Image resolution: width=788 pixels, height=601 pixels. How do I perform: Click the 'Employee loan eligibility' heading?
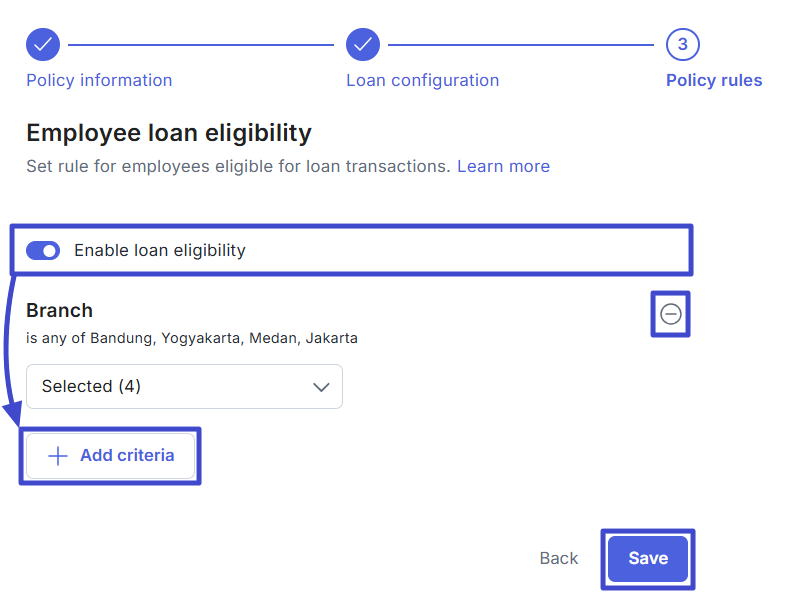169,133
